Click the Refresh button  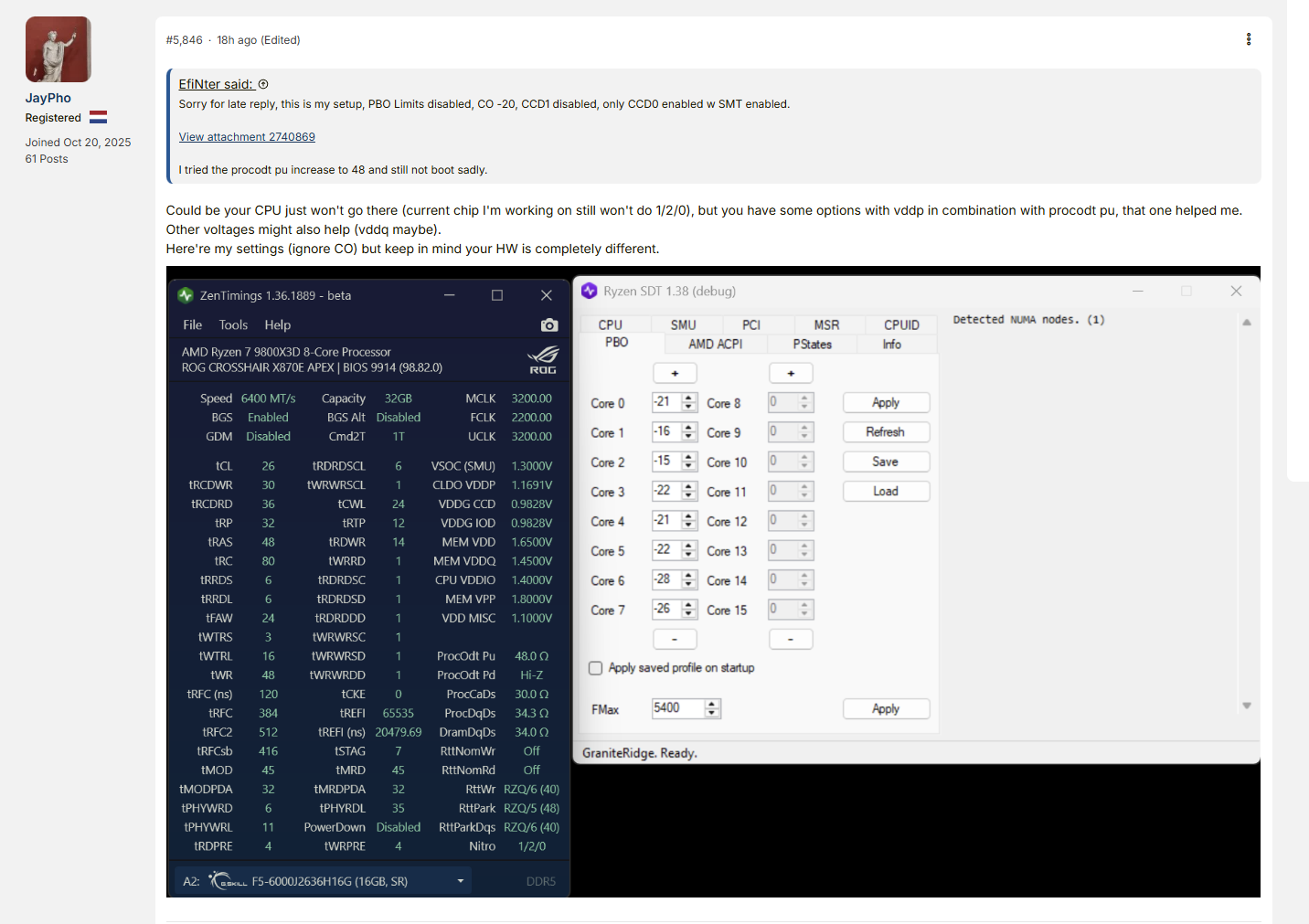coord(886,432)
